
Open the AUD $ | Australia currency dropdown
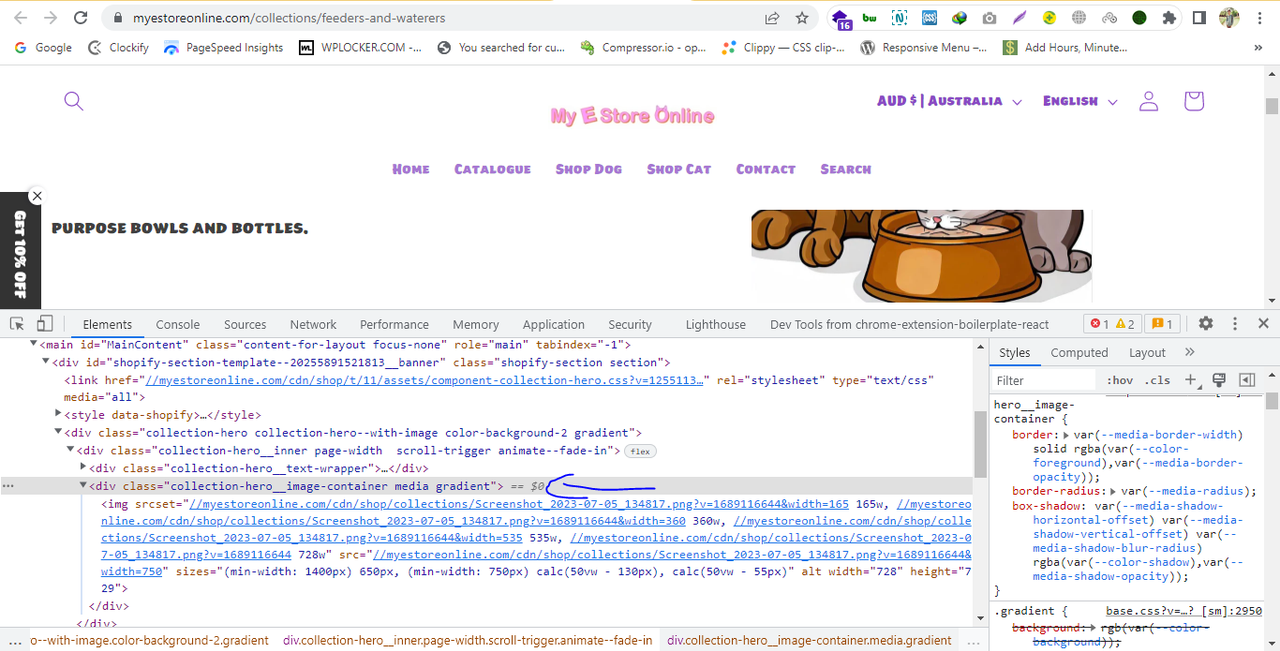[x=949, y=101]
